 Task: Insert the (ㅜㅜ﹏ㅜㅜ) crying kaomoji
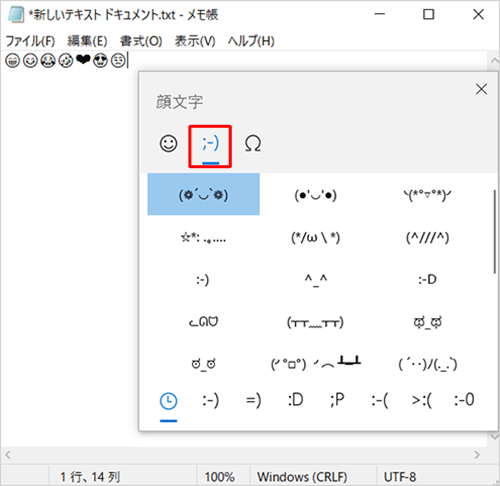pyautogui.click(x=315, y=322)
